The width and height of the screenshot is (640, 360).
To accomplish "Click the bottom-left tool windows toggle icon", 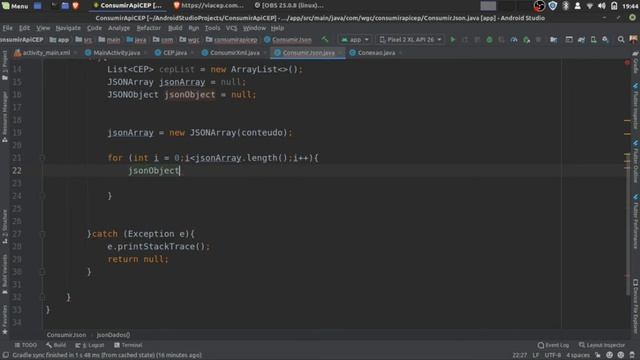I will click(6, 355).
